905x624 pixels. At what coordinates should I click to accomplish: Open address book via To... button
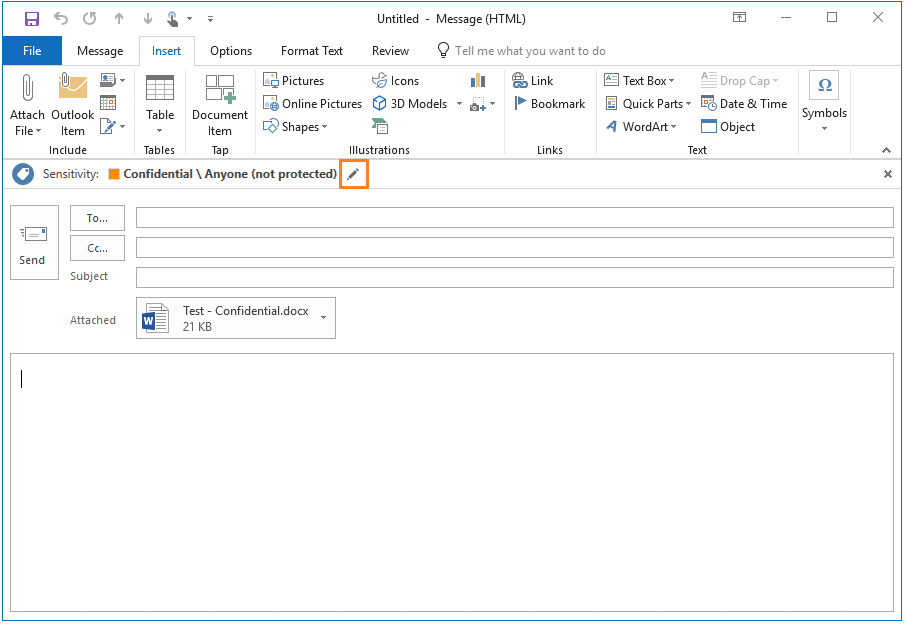(x=97, y=218)
